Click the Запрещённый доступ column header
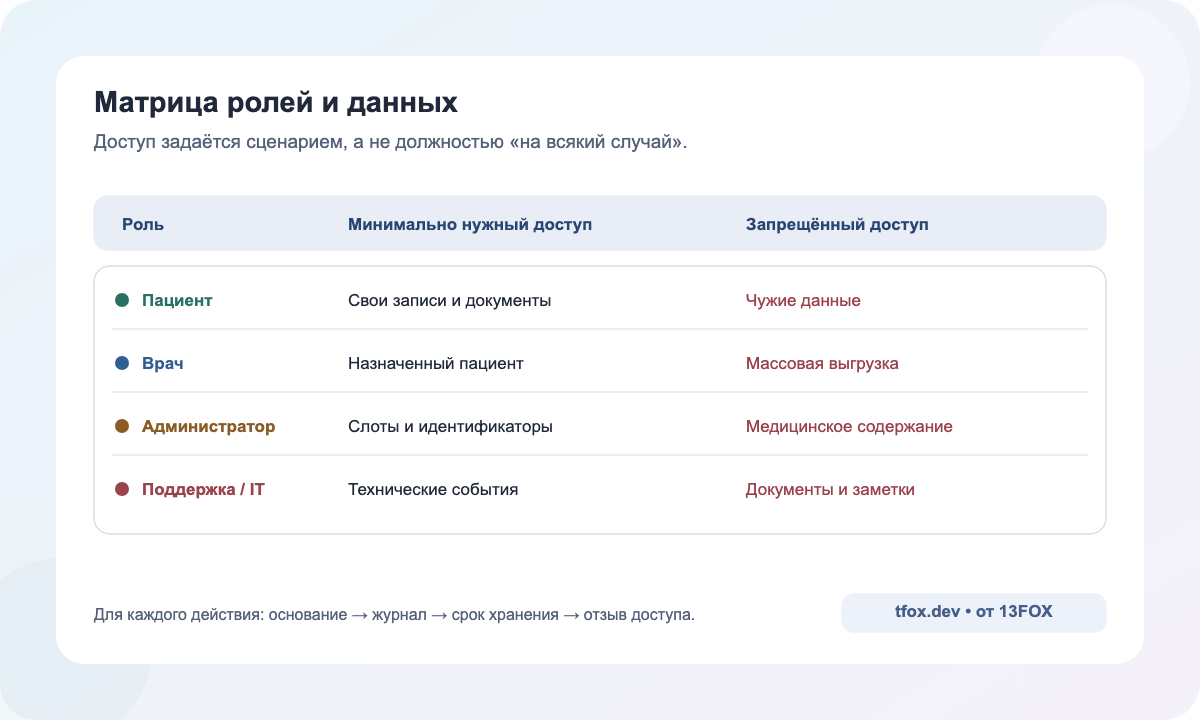Viewport: 1200px width, 720px height. 837,224
